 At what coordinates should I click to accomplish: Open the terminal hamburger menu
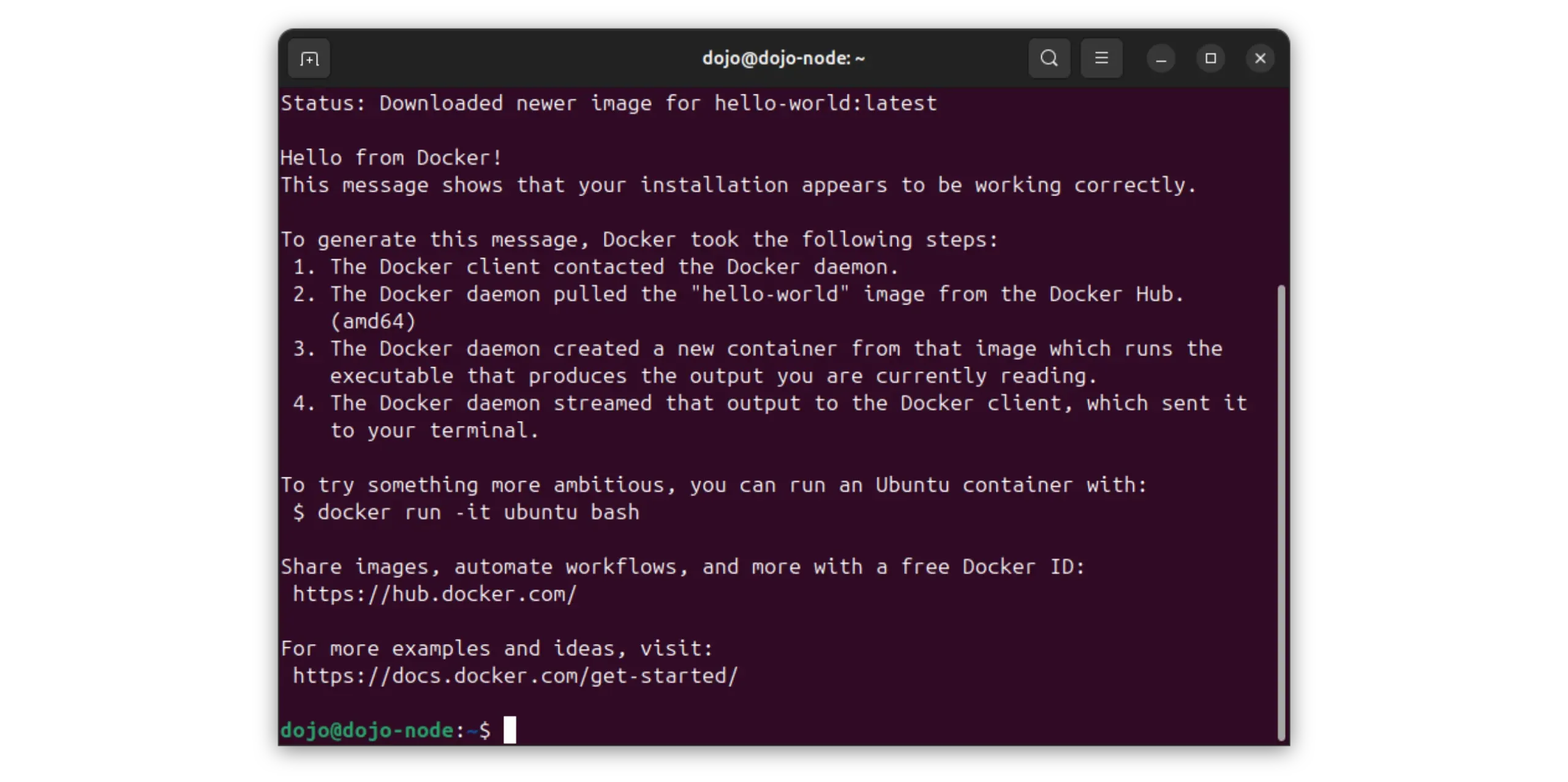click(1101, 59)
